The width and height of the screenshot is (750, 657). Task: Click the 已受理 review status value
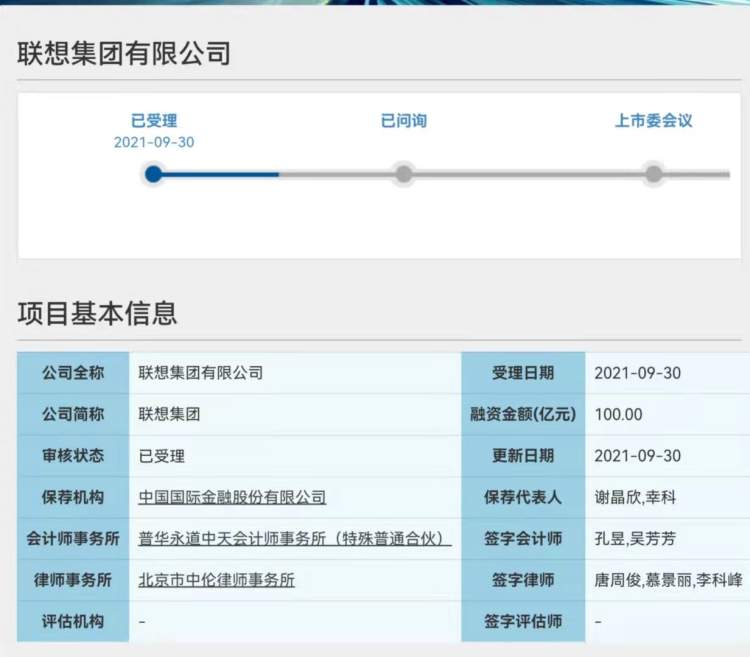[x=162, y=456]
